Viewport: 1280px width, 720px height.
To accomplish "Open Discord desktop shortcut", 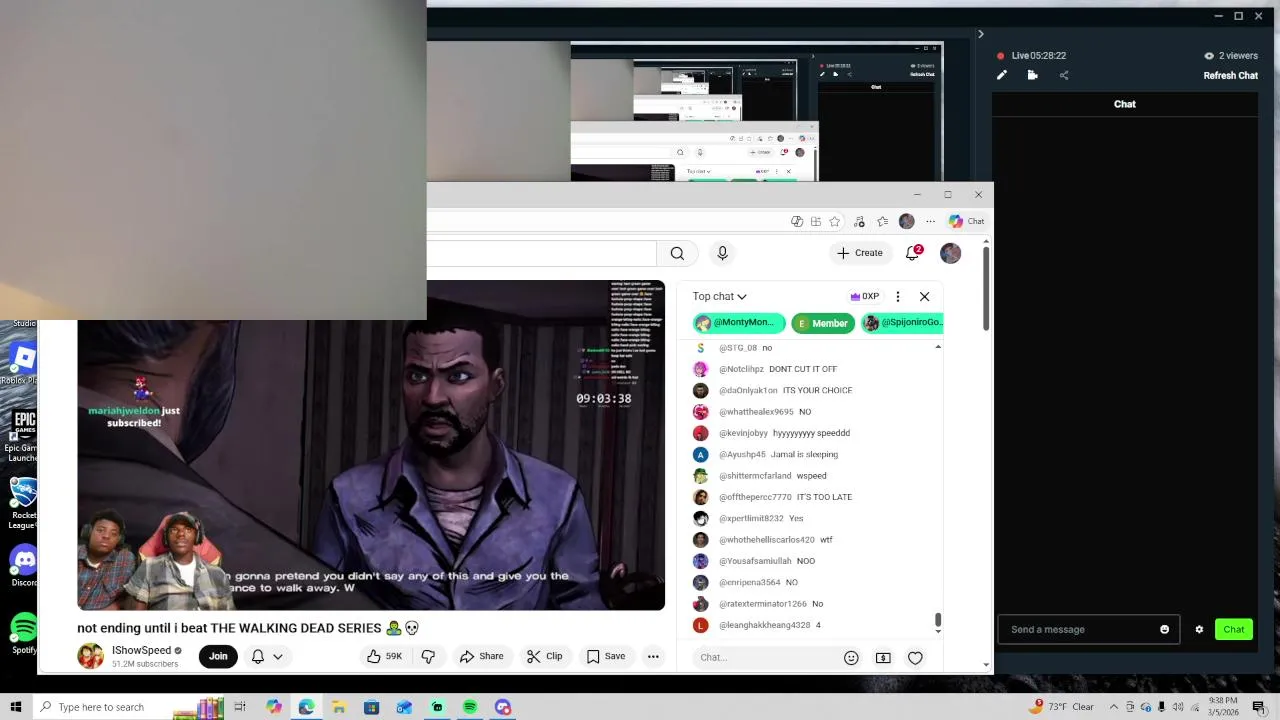I will coord(24,566).
